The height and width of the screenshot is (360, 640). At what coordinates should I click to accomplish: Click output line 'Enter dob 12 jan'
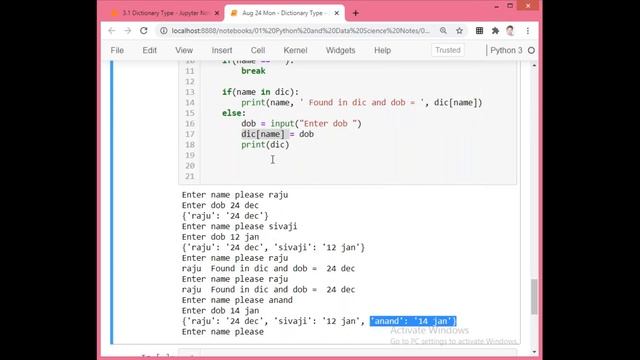[x=220, y=237]
